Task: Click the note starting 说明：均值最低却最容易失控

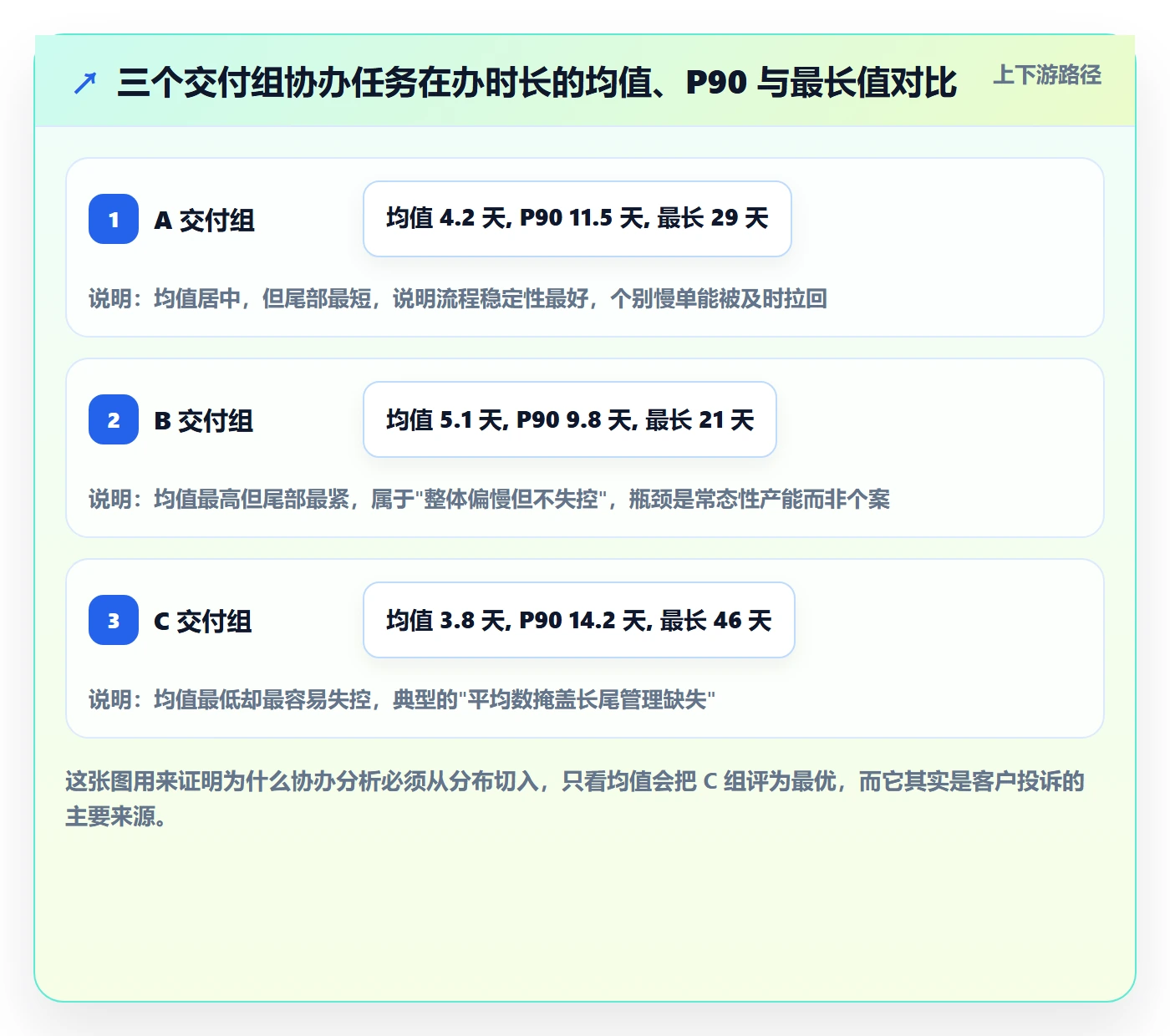Action: click(x=402, y=699)
